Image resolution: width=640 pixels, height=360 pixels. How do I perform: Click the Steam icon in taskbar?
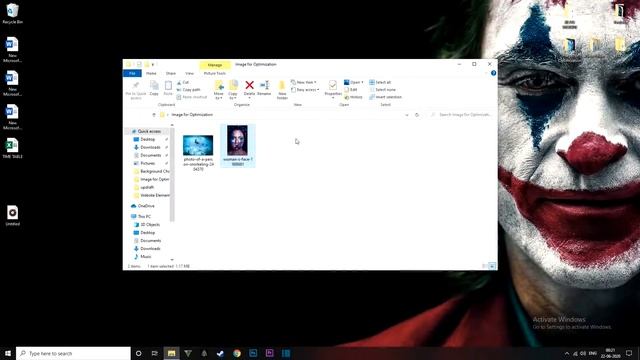[x=220, y=353]
